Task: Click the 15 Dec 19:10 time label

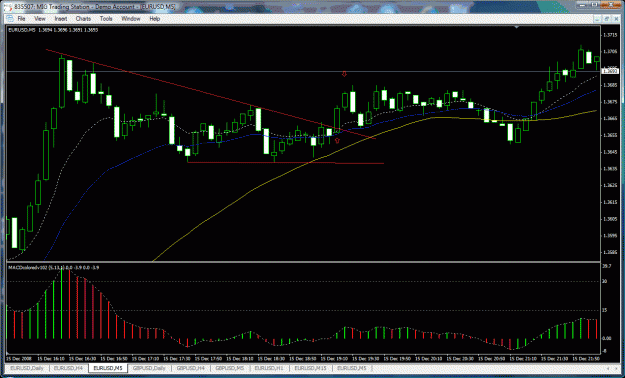Action: (x=335, y=360)
